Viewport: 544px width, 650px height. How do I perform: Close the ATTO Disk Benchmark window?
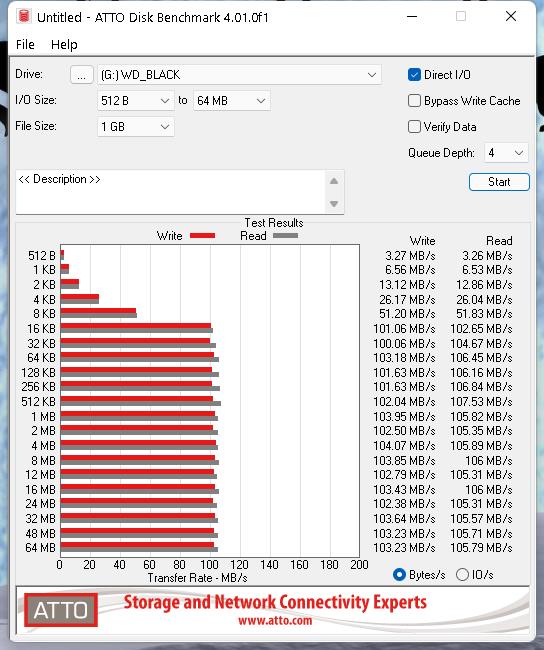tap(511, 17)
